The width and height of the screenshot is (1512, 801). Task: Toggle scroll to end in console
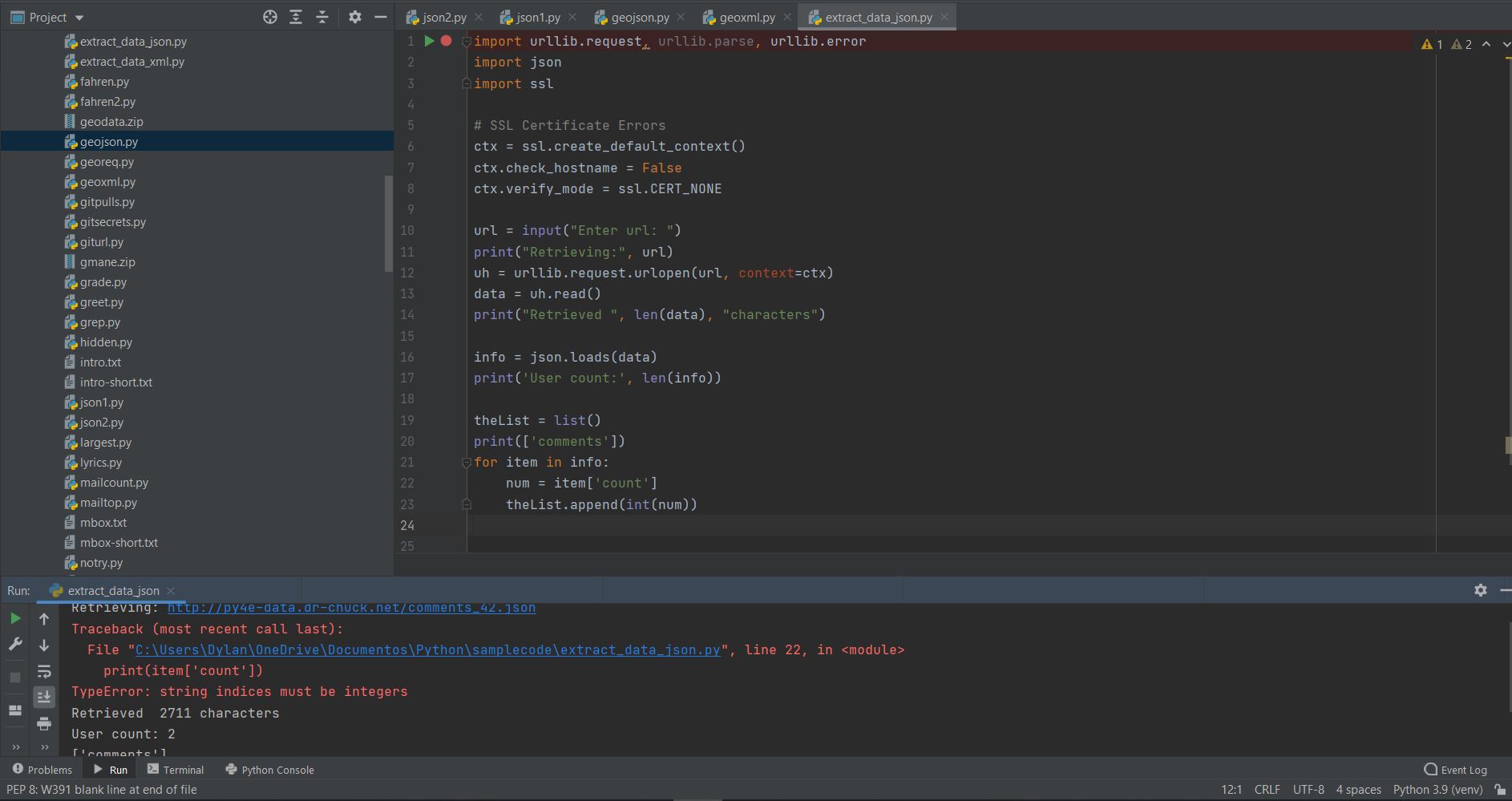point(44,697)
